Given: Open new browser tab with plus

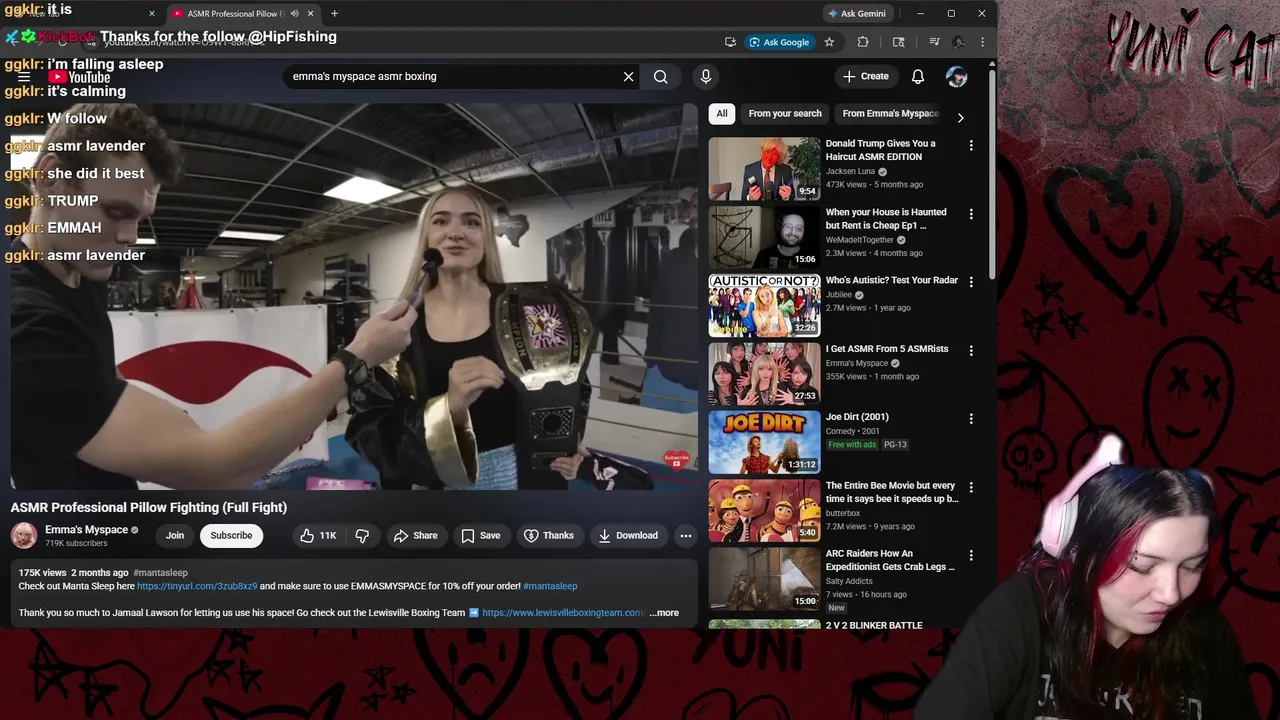Looking at the screenshot, I should coord(334,13).
